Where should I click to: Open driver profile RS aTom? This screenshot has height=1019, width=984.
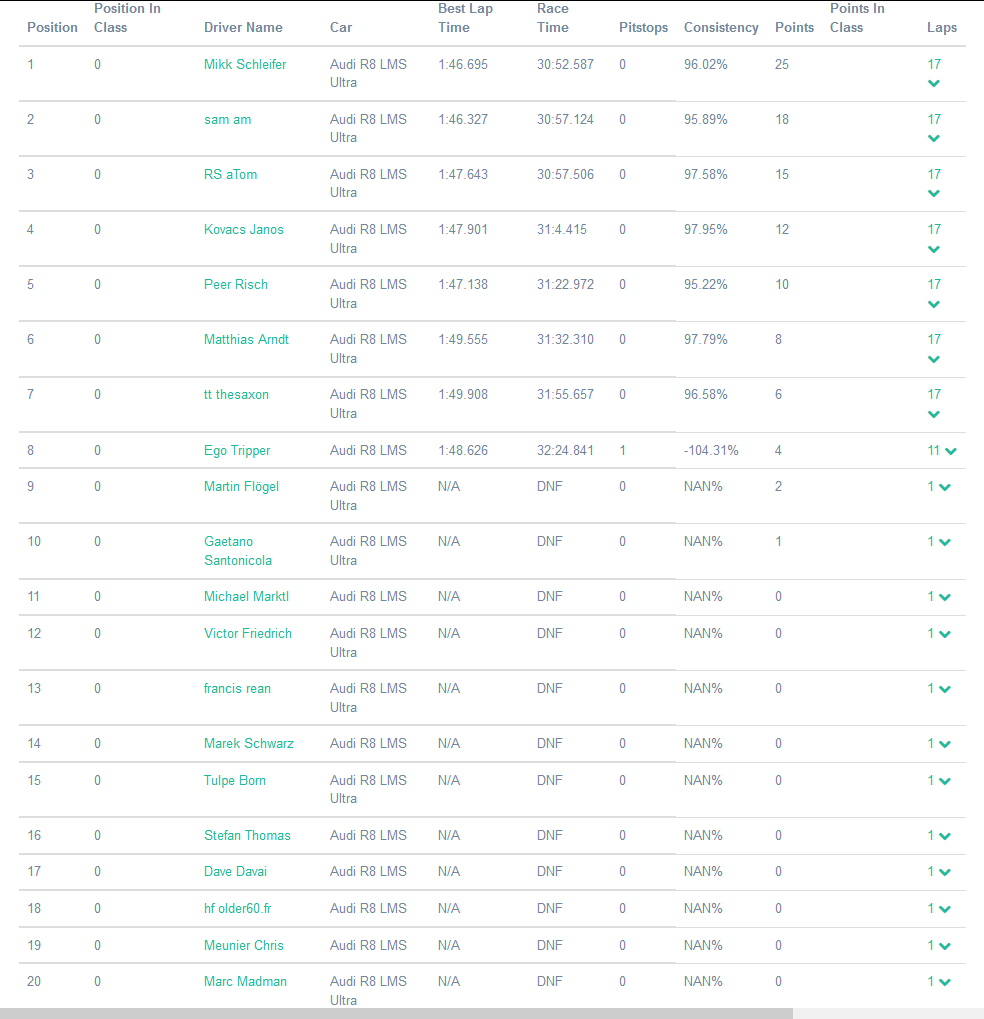coord(230,174)
